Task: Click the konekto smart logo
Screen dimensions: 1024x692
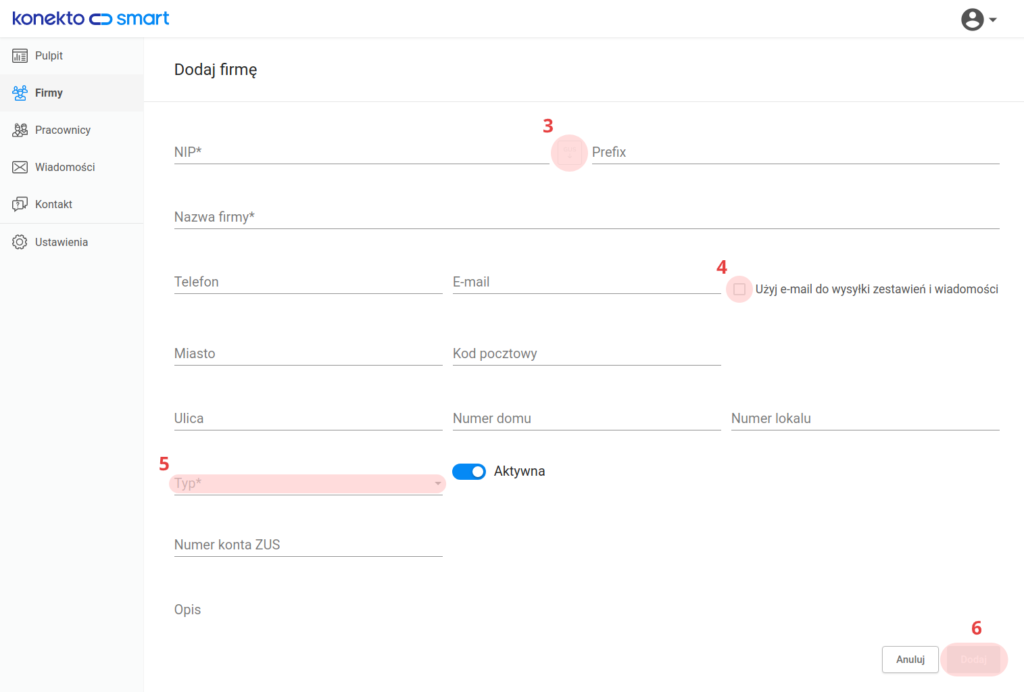Action: 91,18
